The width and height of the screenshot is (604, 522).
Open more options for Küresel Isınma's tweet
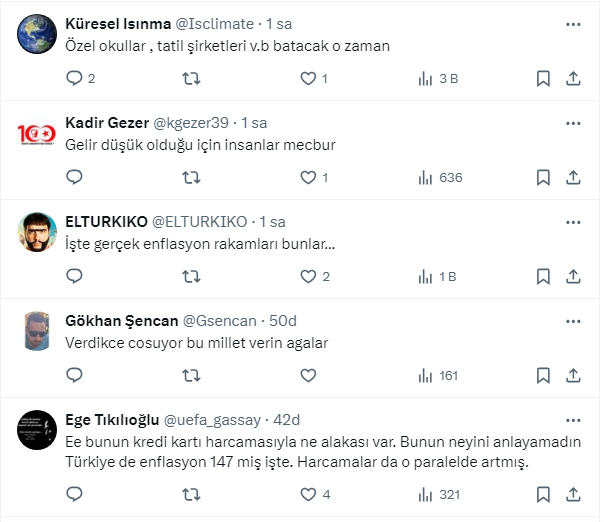tap(573, 22)
